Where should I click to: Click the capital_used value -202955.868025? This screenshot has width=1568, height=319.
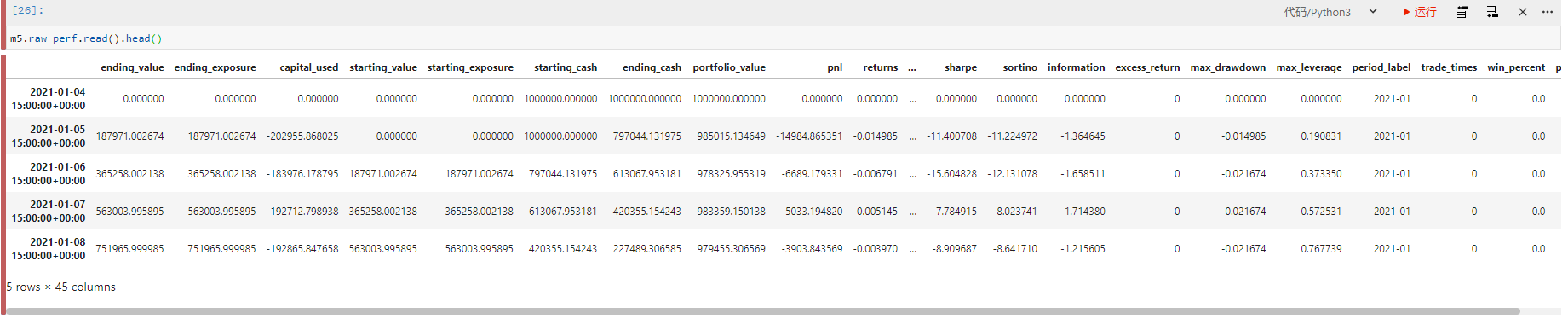[x=302, y=136]
